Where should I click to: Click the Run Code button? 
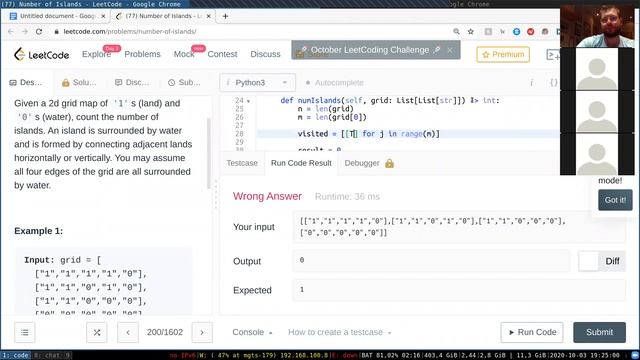tap(532, 332)
